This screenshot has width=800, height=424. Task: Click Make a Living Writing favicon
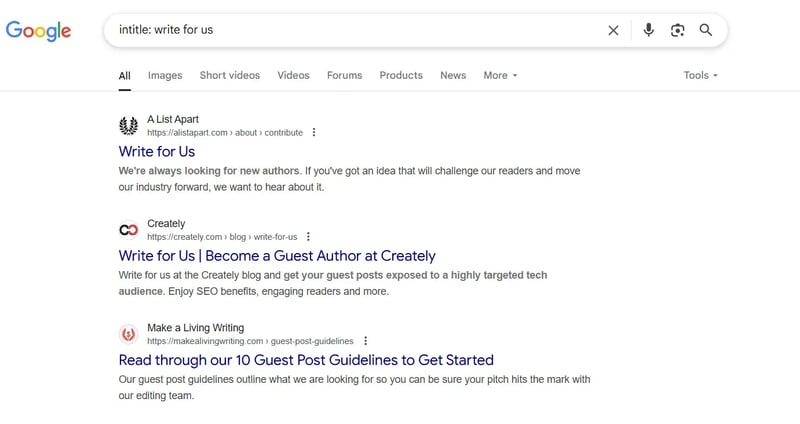129,334
